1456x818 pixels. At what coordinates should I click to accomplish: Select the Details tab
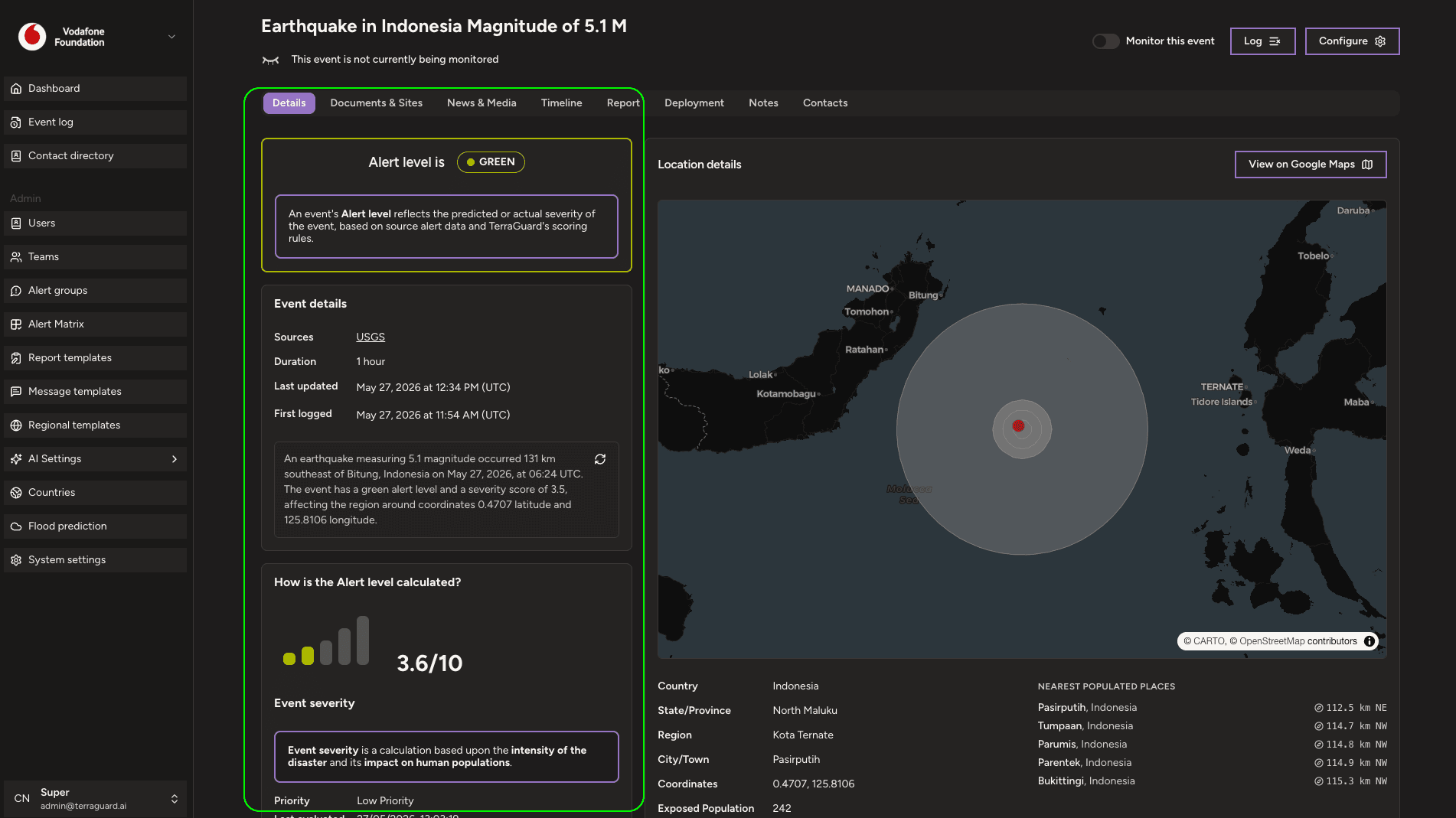[x=289, y=103]
